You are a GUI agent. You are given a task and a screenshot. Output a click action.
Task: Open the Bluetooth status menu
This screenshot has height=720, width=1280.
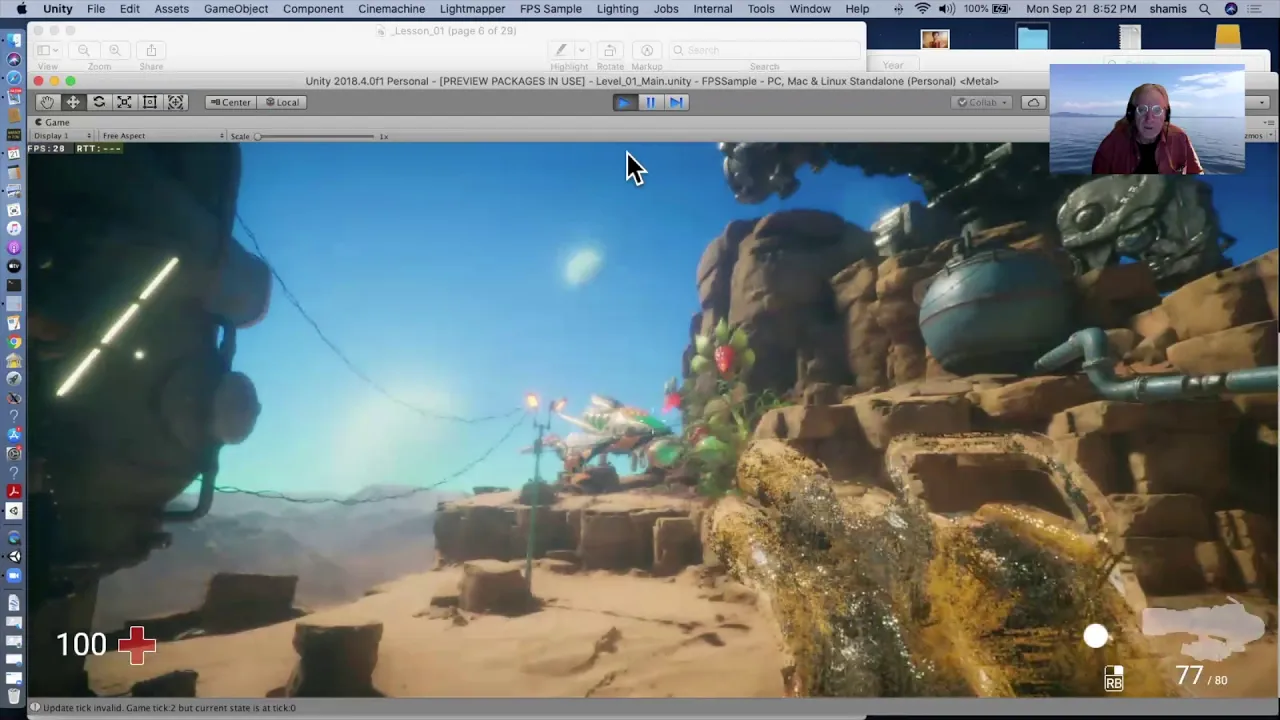tap(898, 9)
